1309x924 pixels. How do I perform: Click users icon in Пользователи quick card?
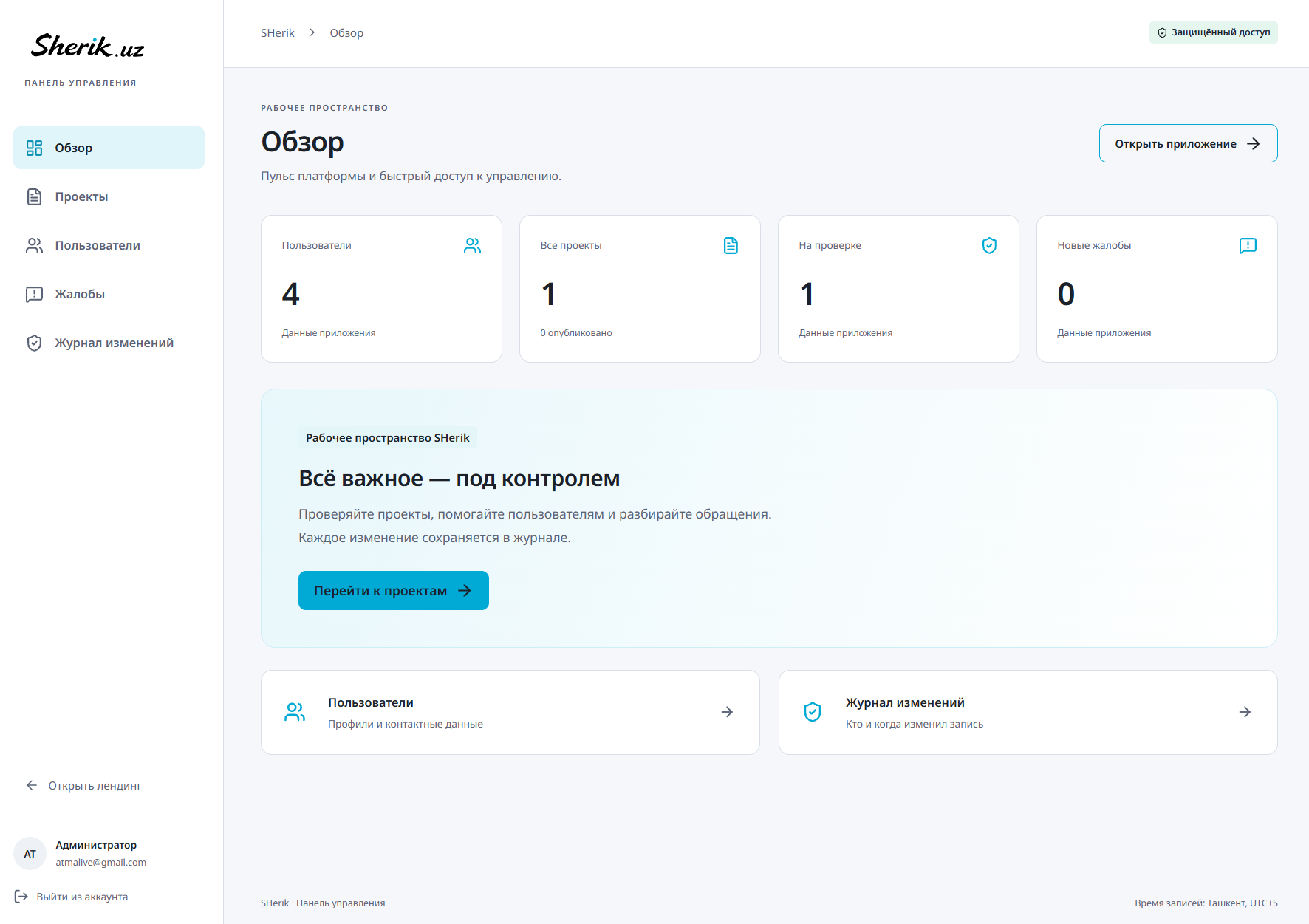[295, 712]
